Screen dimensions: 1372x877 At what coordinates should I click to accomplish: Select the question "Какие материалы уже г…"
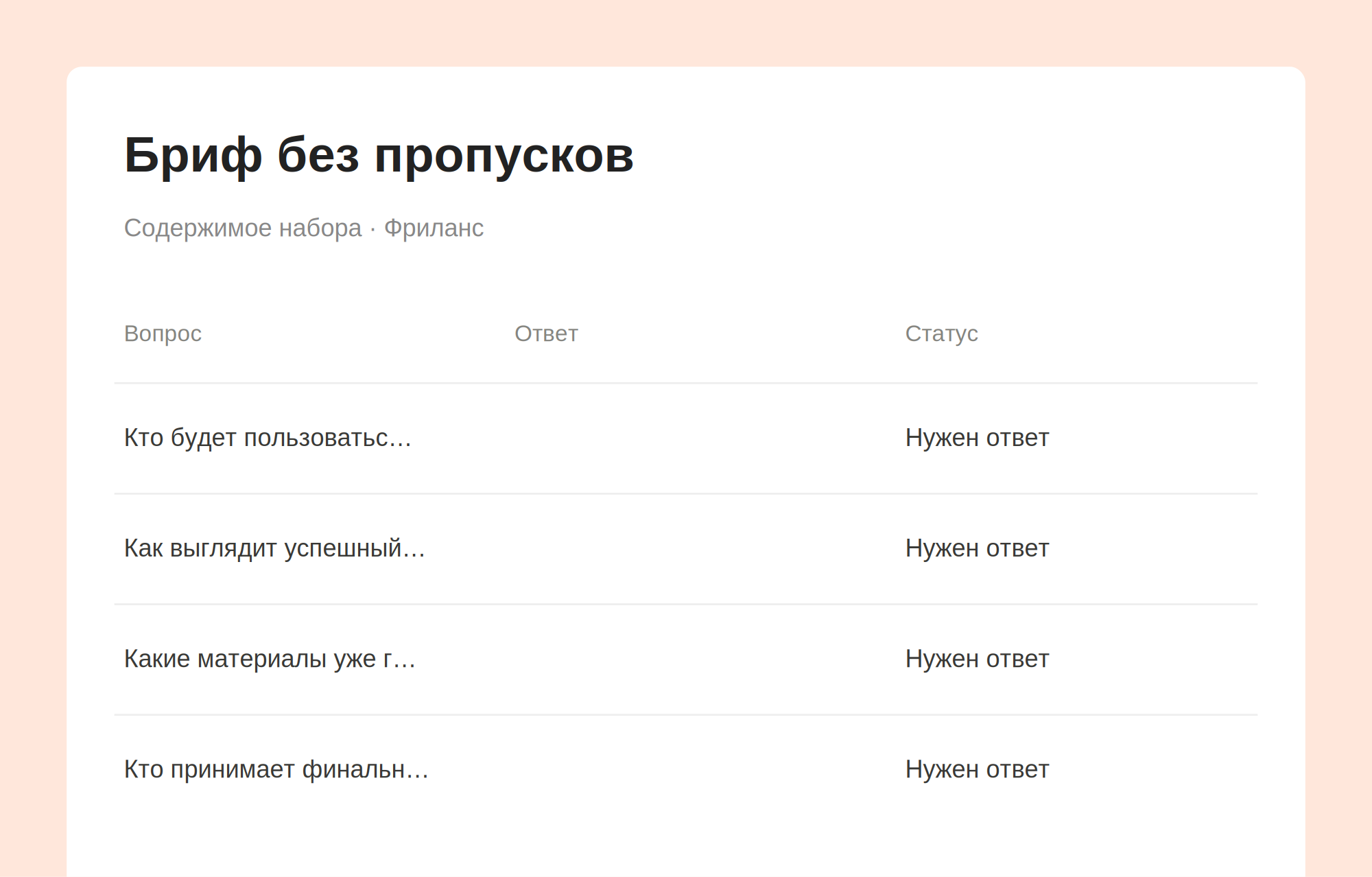tap(270, 659)
